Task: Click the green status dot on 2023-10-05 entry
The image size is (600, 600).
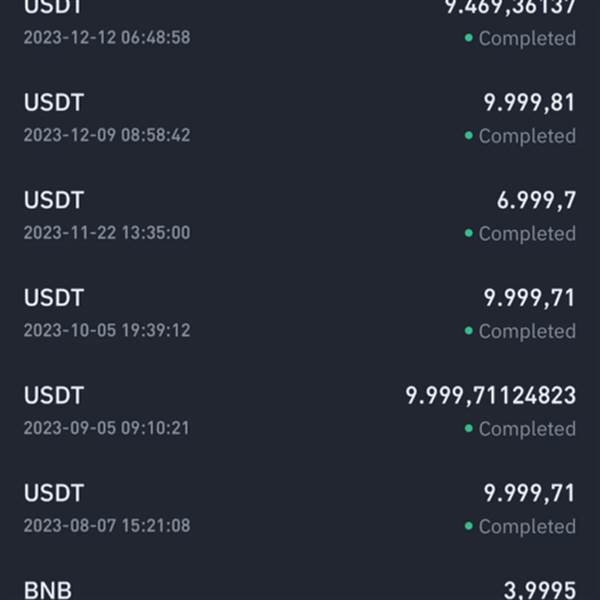Action: (468, 331)
